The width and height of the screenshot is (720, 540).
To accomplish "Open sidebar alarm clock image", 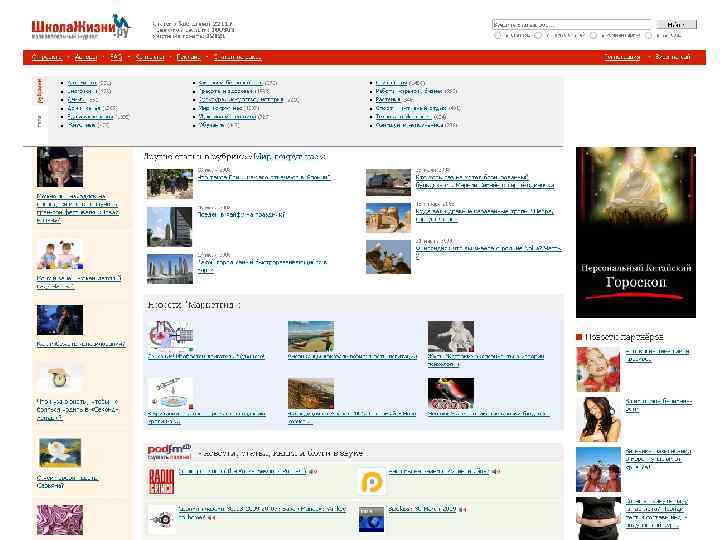I will click(x=60, y=378).
